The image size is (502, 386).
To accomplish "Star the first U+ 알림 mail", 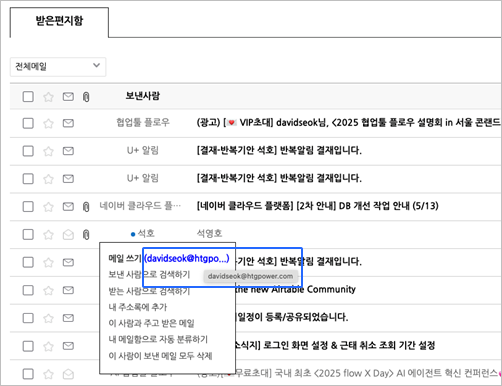I will [48, 151].
